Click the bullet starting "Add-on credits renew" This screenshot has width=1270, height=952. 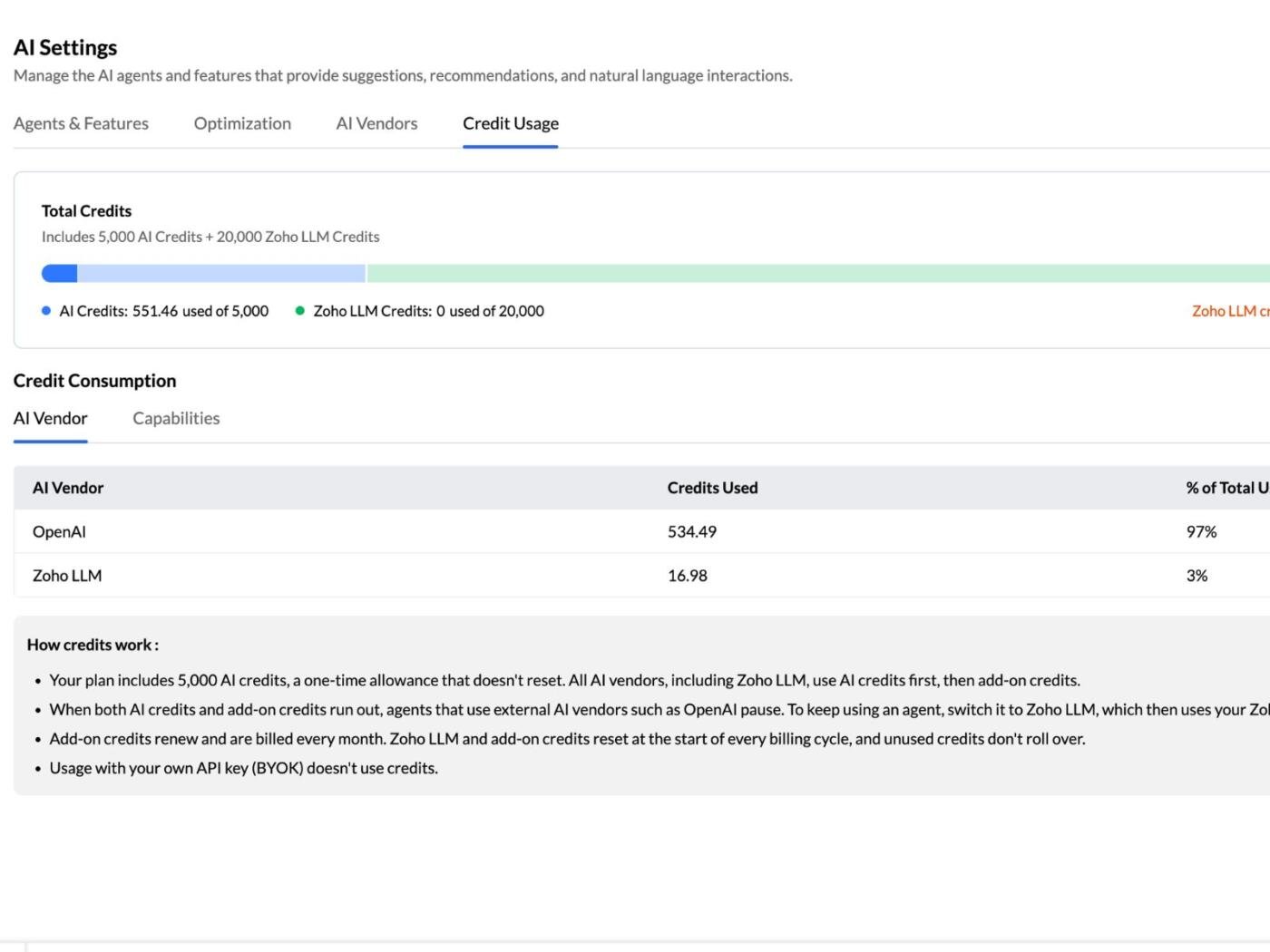pyautogui.click(x=567, y=739)
